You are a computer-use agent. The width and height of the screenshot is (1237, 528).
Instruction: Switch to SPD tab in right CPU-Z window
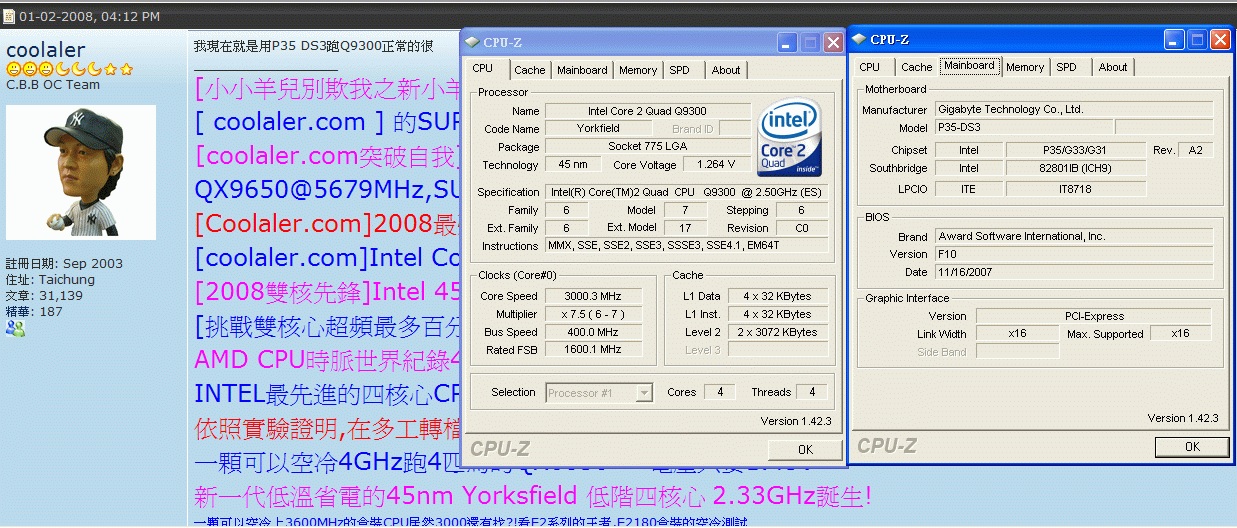click(1067, 67)
